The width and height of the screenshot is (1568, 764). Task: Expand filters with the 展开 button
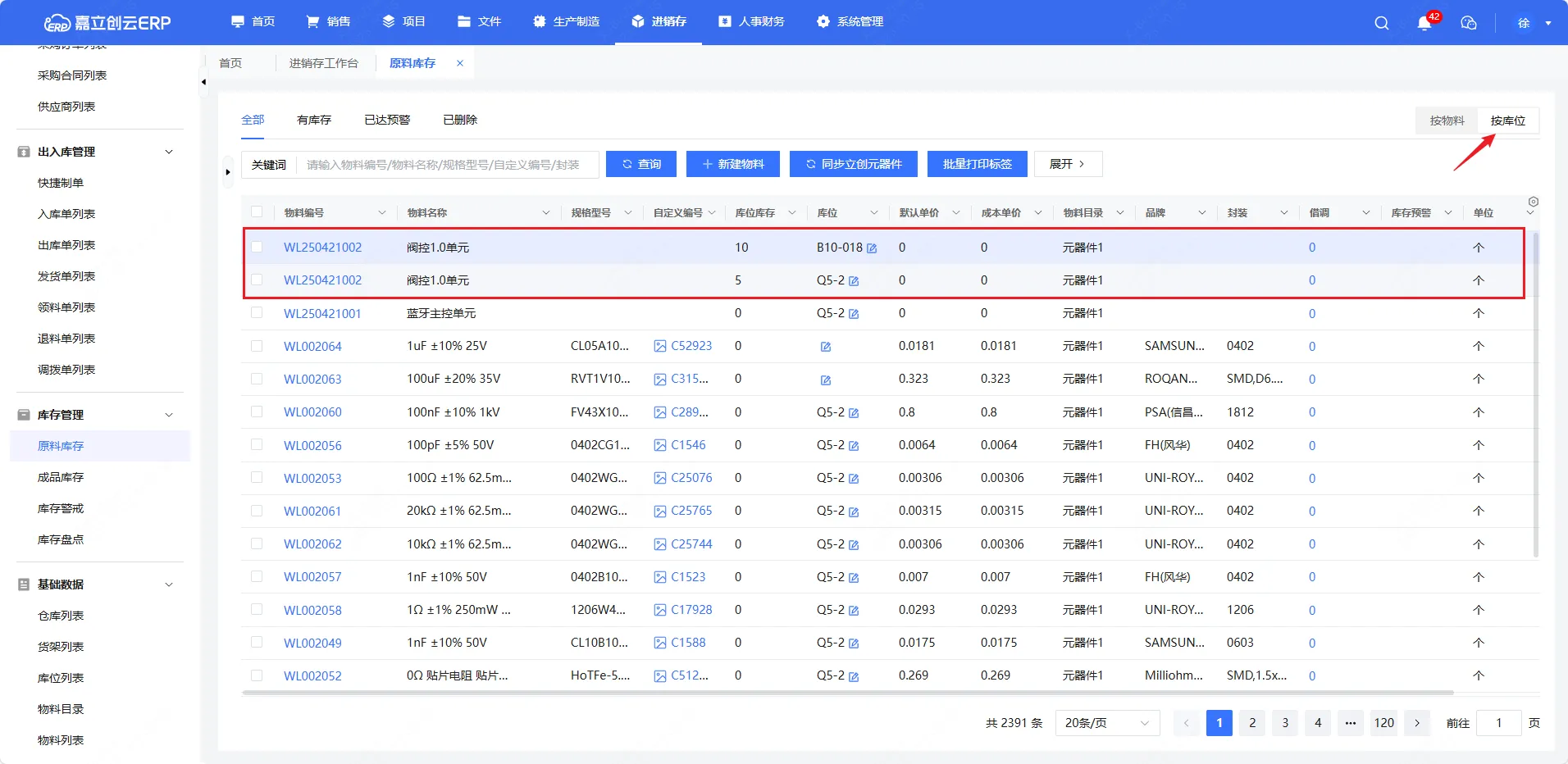(1068, 164)
